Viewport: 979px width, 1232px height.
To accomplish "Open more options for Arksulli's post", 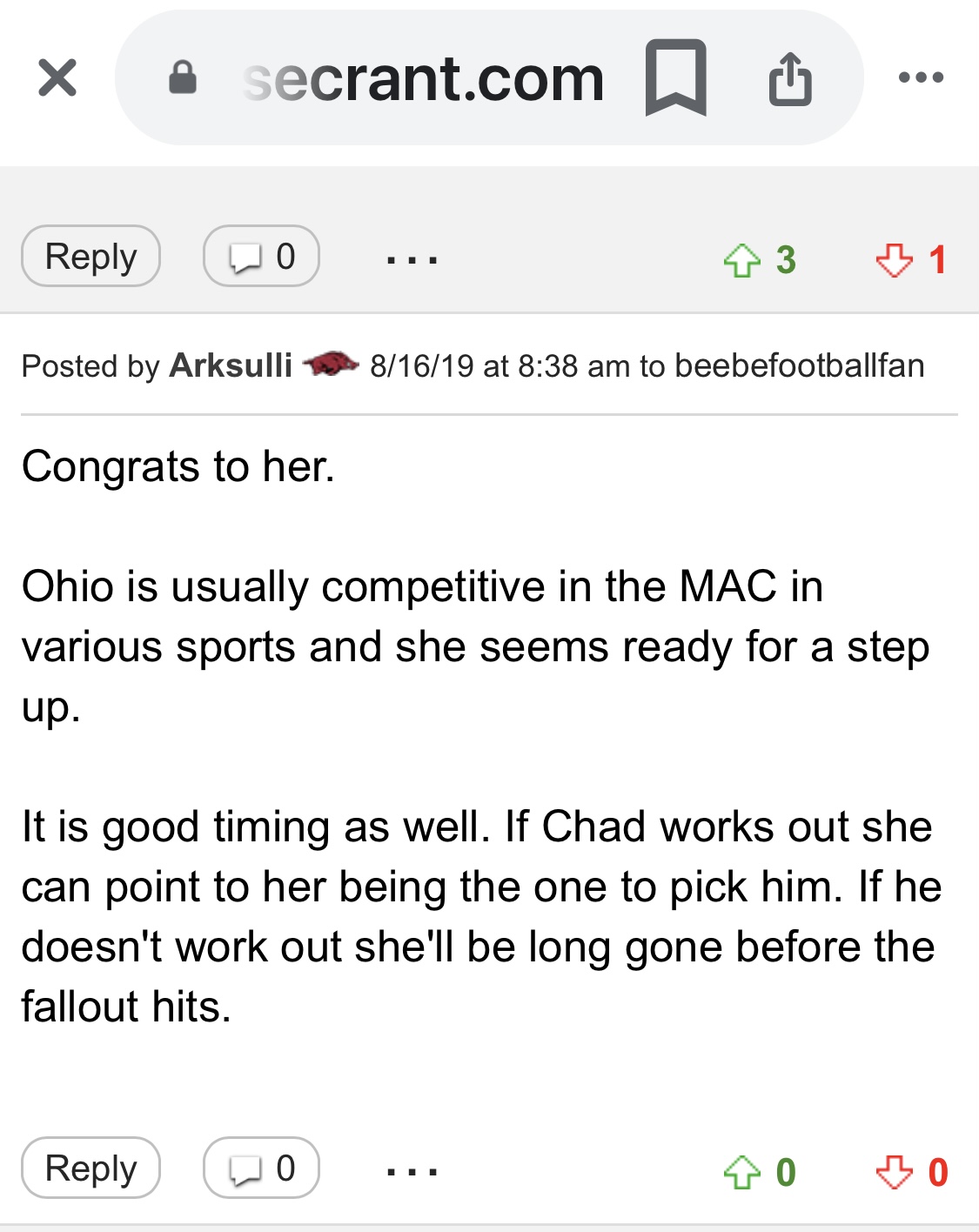I will pyautogui.click(x=412, y=1170).
